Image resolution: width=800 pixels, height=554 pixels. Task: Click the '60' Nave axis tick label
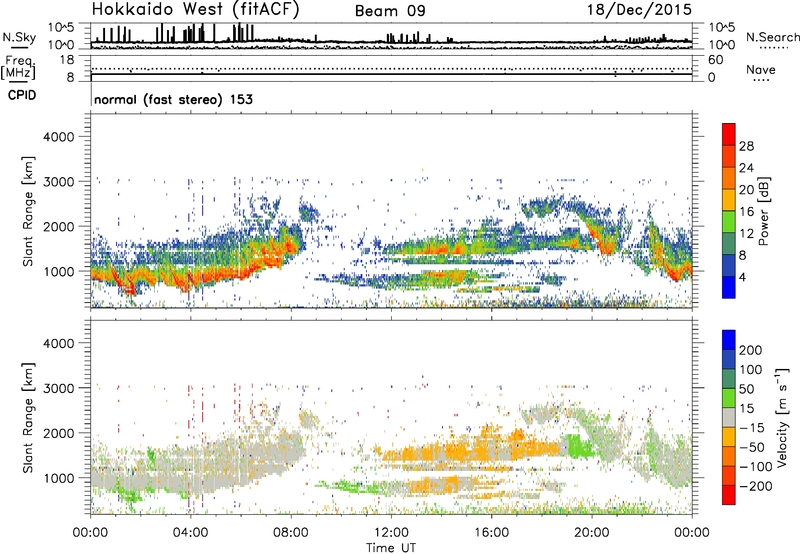click(715, 60)
